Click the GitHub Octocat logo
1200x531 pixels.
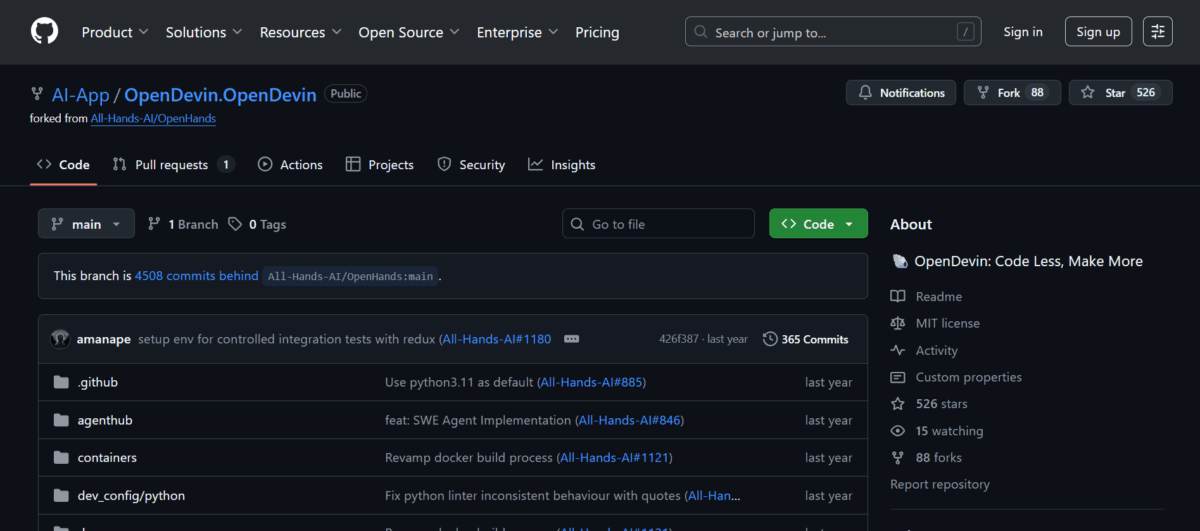44,32
